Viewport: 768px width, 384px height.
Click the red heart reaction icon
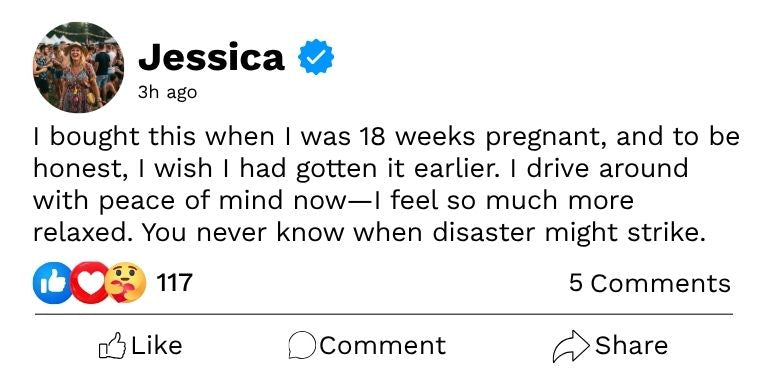coord(90,283)
